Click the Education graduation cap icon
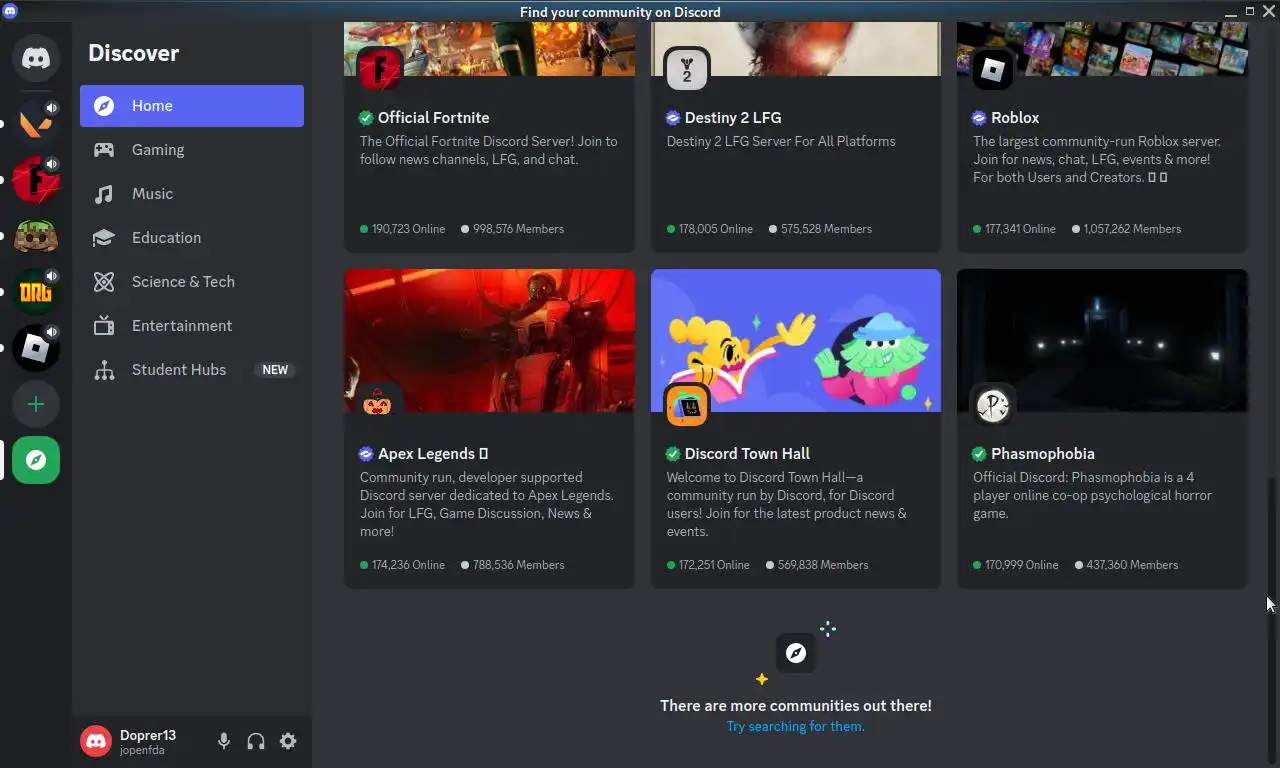1280x768 pixels. coord(104,238)
